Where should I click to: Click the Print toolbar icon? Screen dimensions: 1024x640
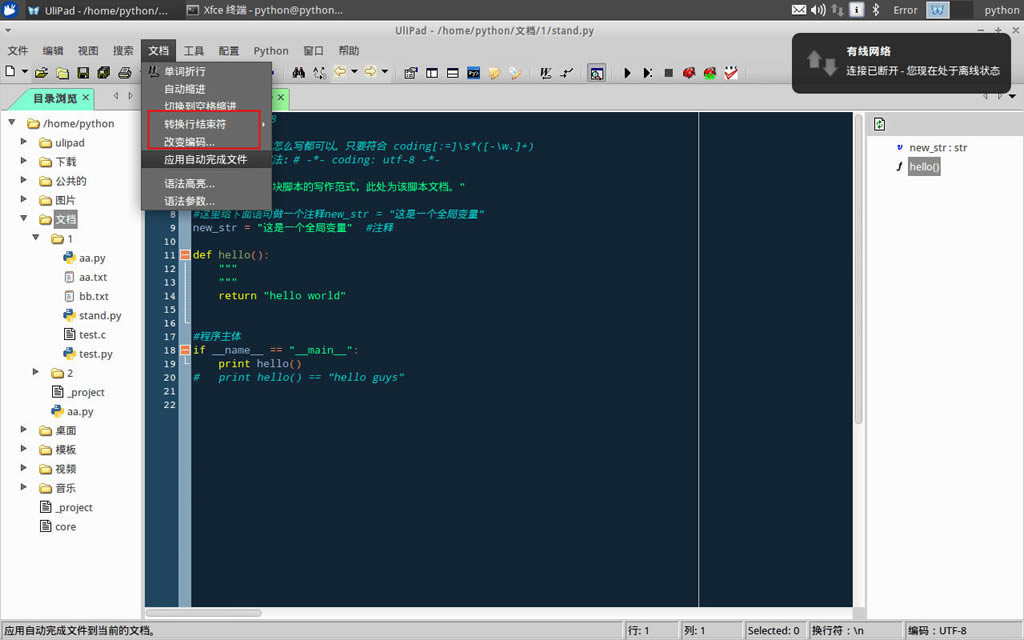pyautogui.click(x=125, y=73)
